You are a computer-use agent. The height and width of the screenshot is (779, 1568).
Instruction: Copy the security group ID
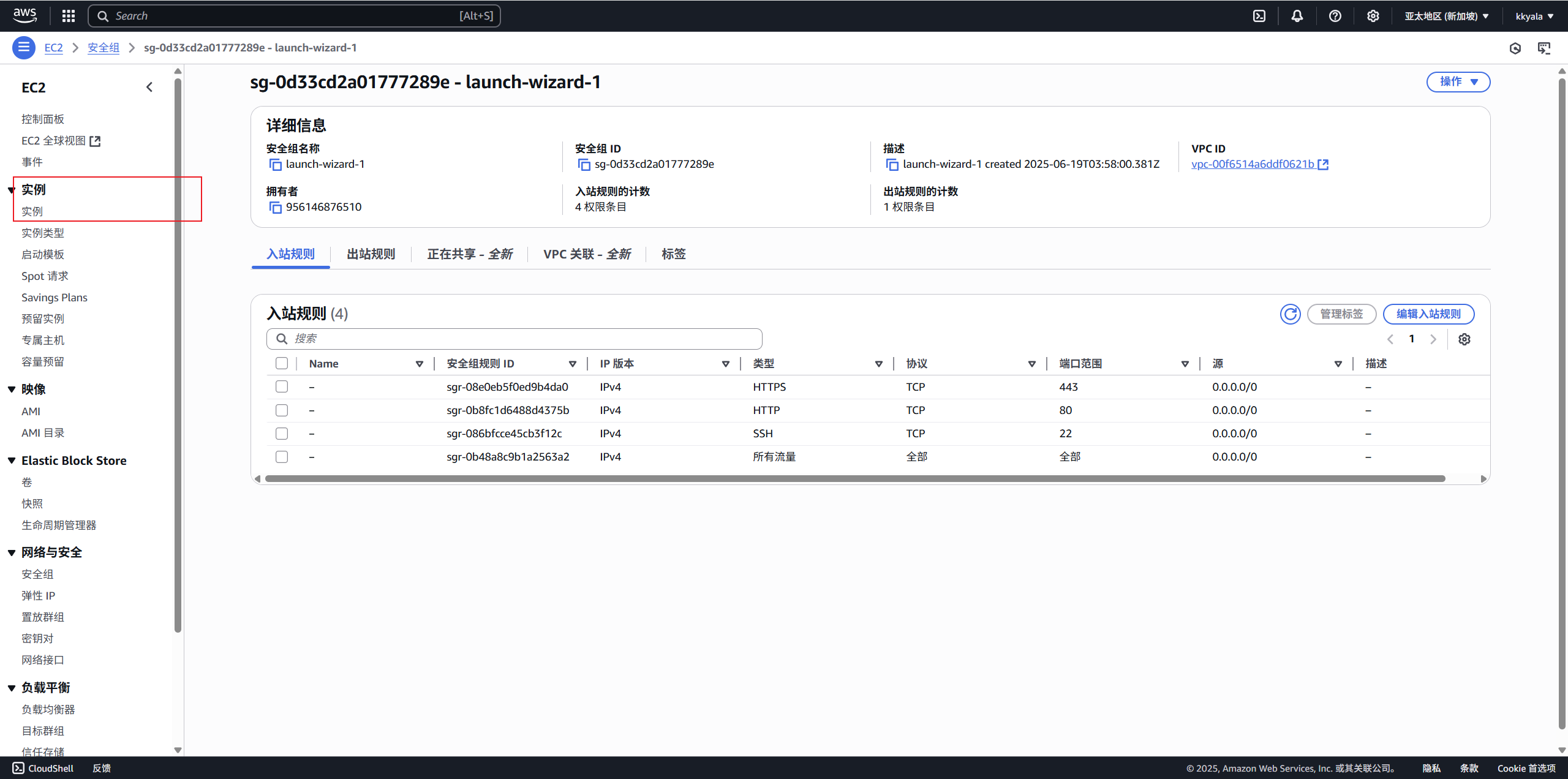click(584, 164)
